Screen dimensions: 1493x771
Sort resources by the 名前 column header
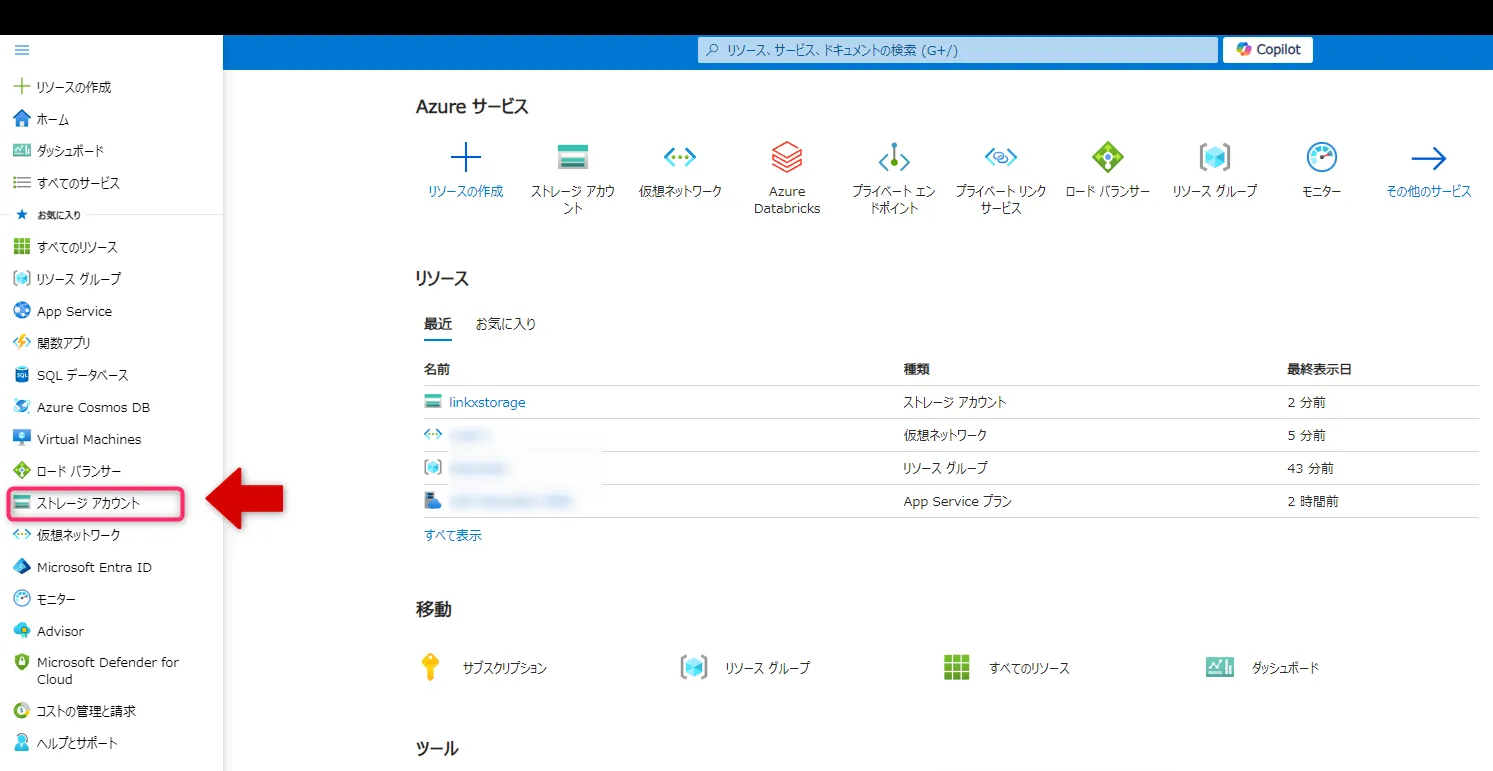tap(437, 369)
